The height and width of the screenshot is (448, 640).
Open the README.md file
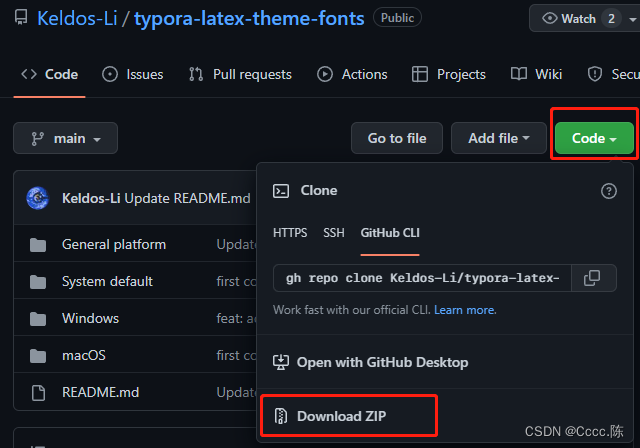(100, 393)
